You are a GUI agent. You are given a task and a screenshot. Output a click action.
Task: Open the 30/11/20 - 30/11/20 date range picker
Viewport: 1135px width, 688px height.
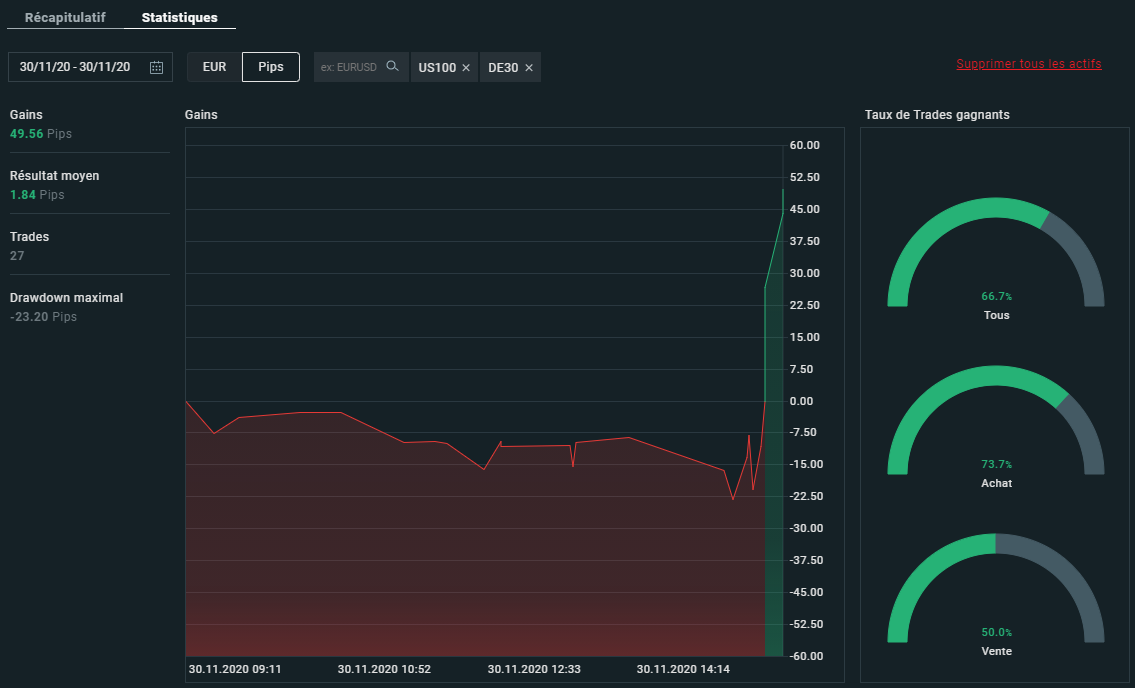[75, 67]
